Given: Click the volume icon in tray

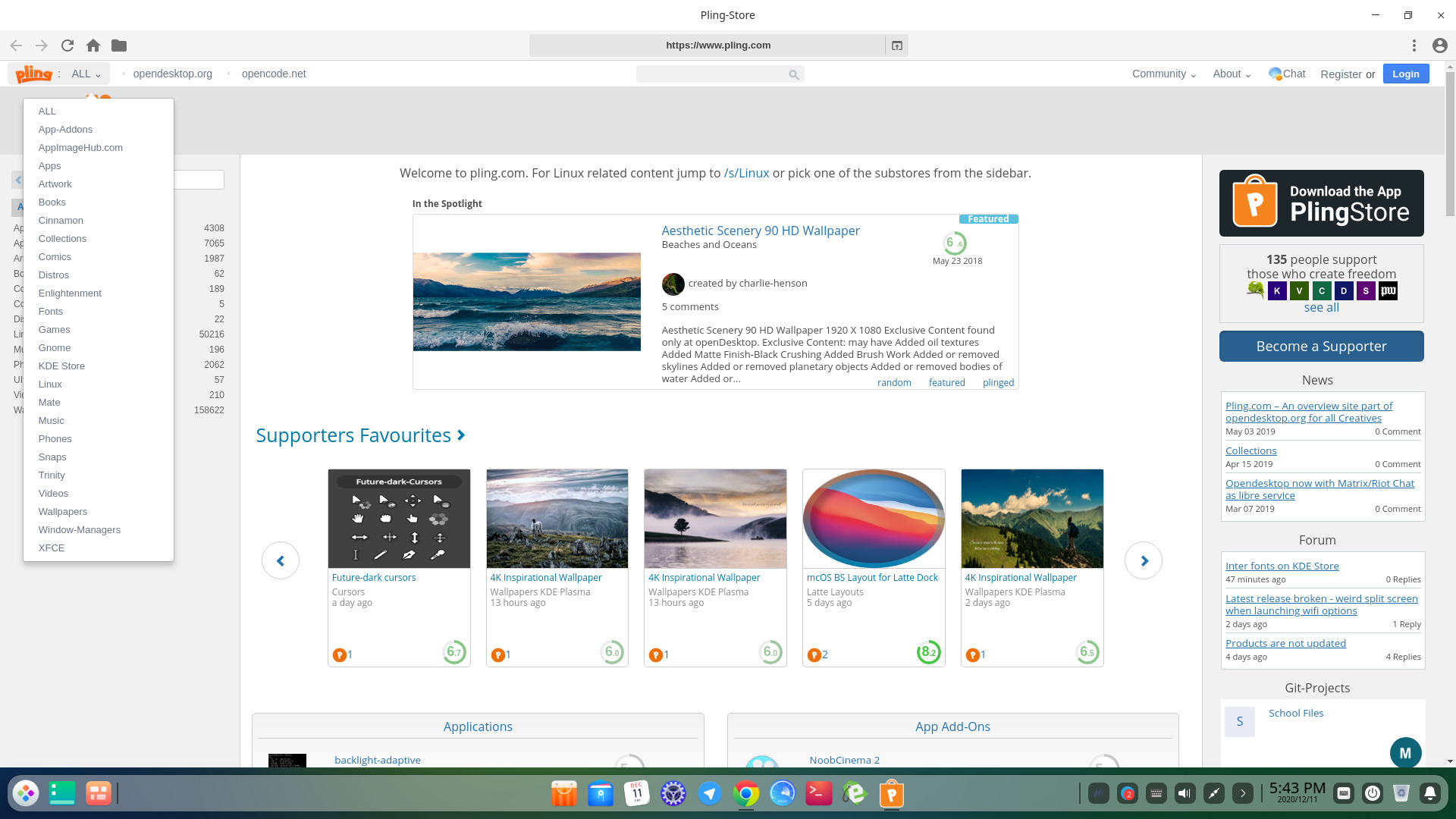Looking at the screenshot, I should (1185, 794).
